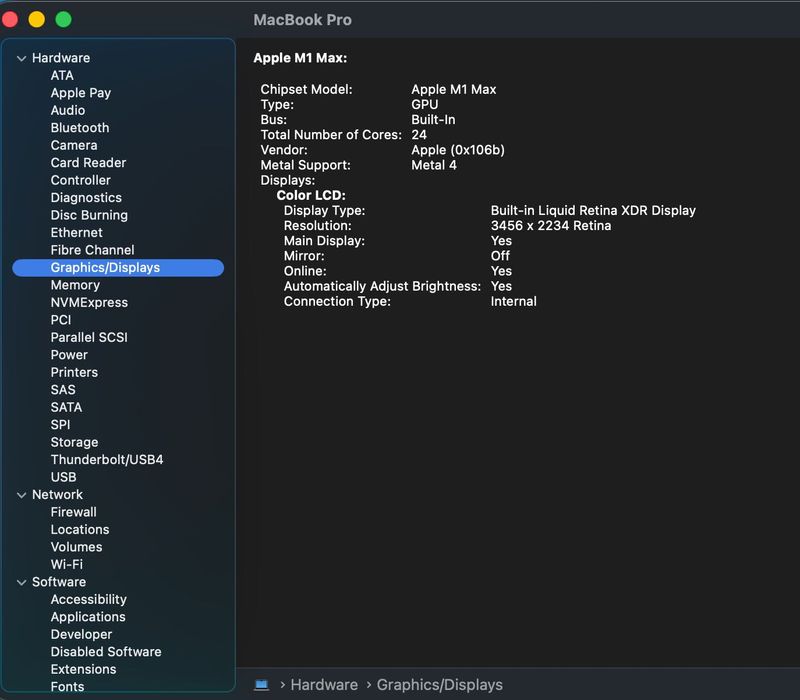Select ATA in the sidebar
Screen dimensions: 800x700
tap(62, 76)
